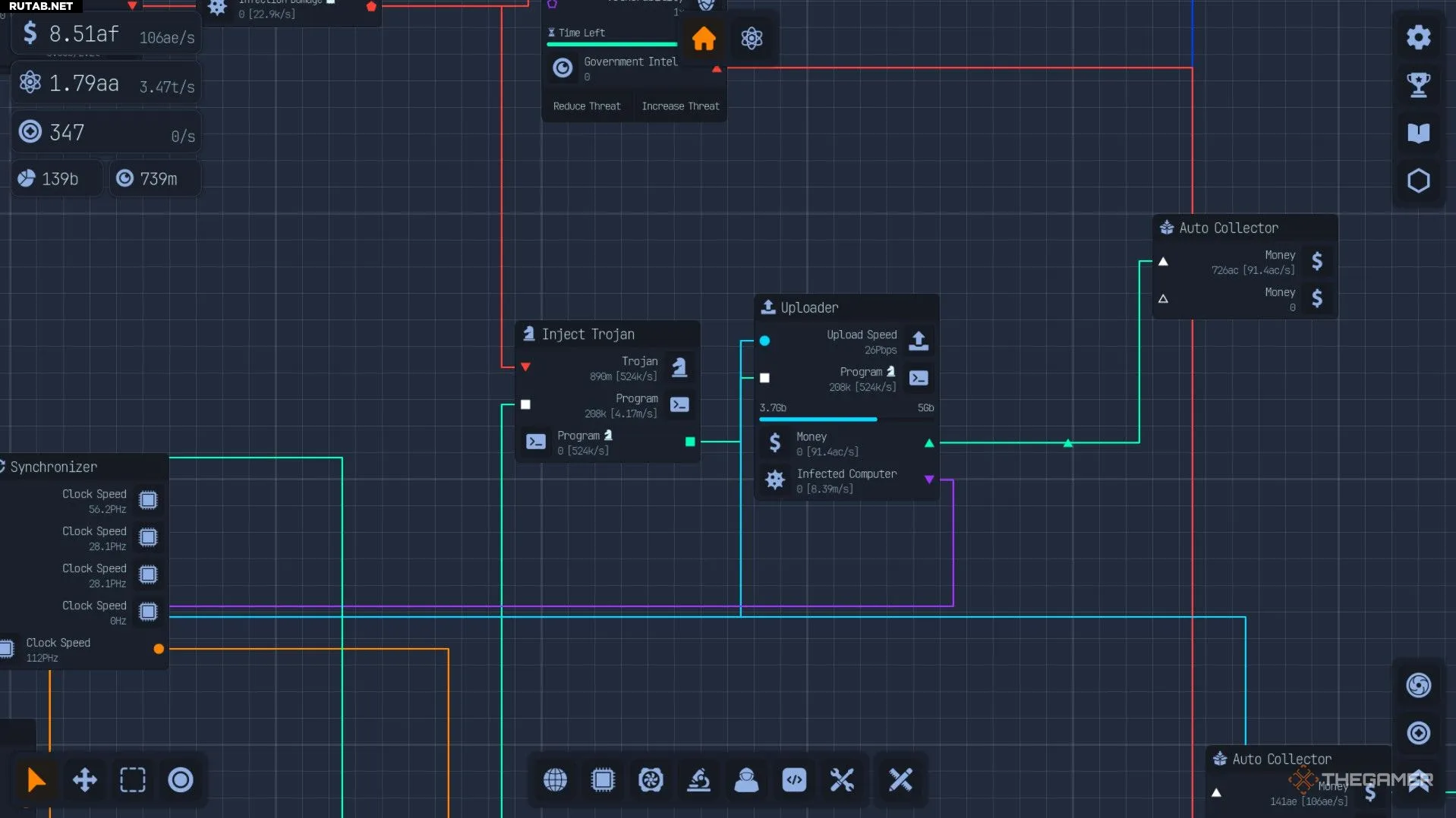Click the orange circle Clock Speed output port
This screenshot has width=1456, height=818.
159,649
